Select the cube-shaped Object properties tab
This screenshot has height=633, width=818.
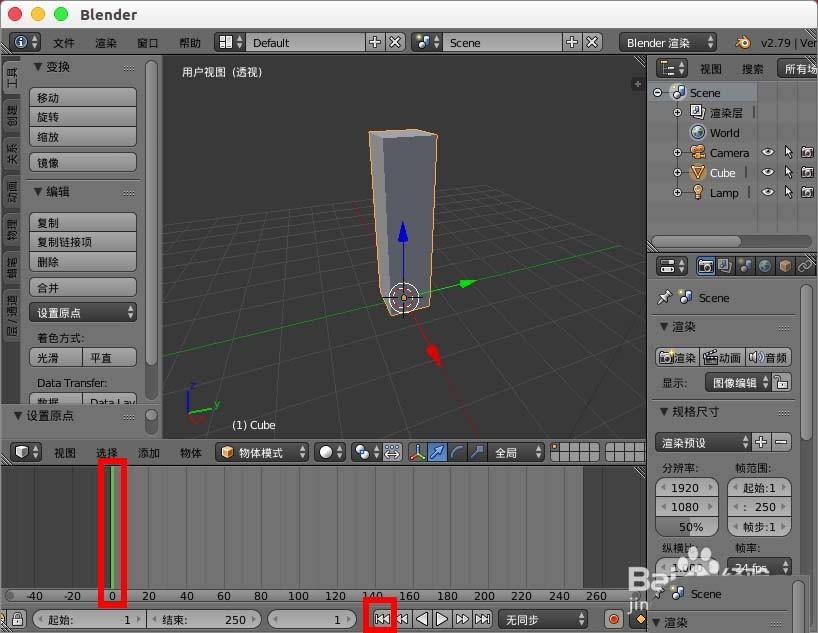(x=785, y=267)
